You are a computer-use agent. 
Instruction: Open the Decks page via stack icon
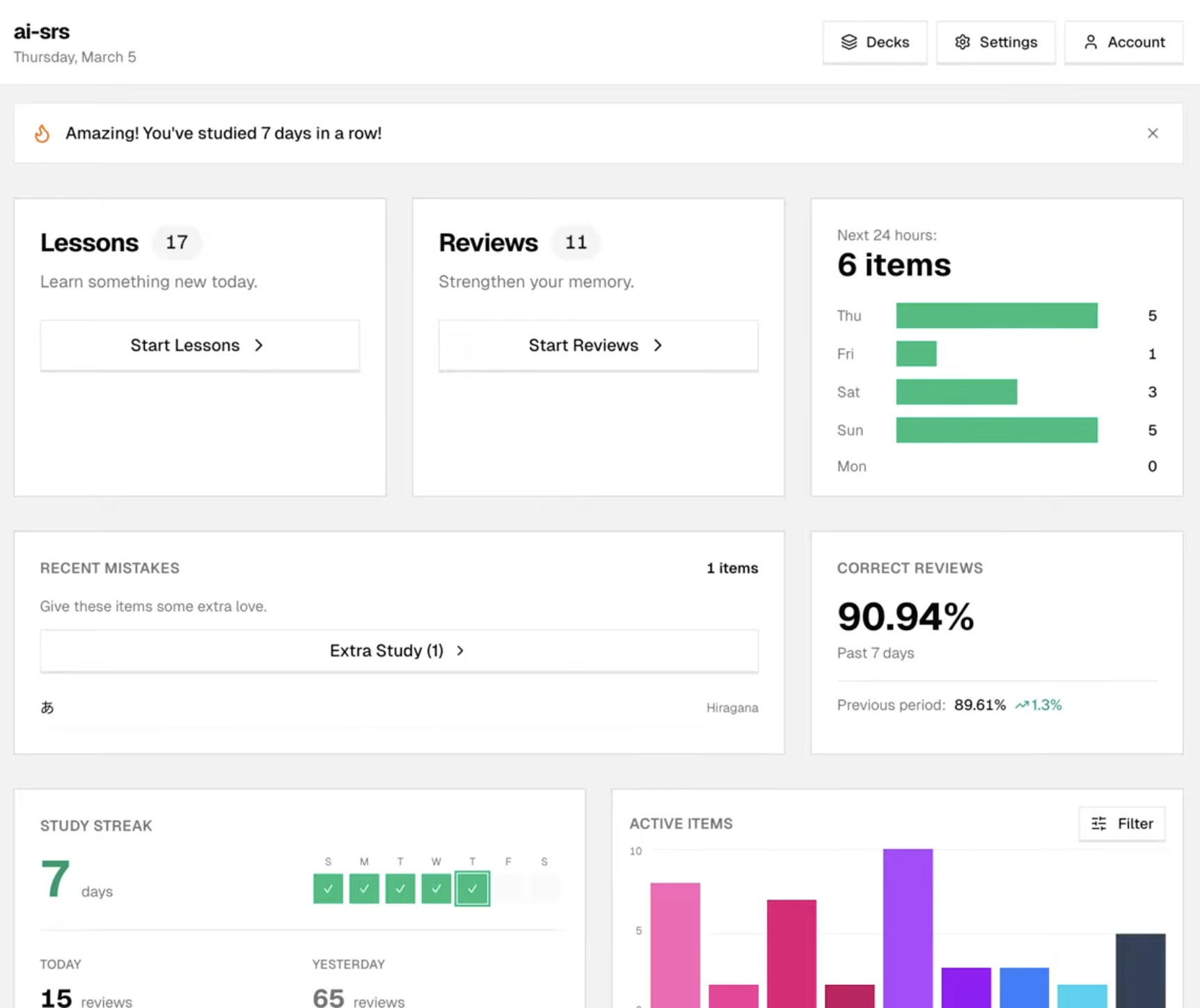(x=848, y=42)
